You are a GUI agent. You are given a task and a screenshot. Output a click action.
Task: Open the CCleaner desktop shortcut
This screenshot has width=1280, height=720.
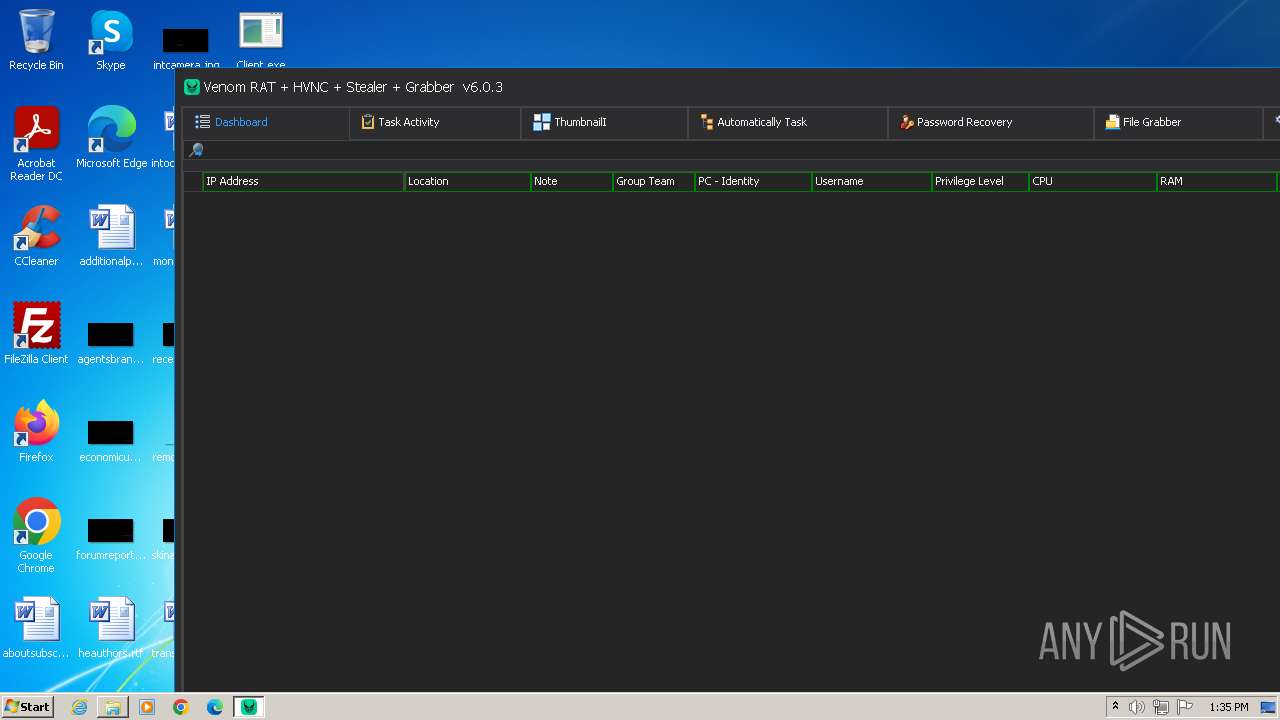click(x=36, y=236)
